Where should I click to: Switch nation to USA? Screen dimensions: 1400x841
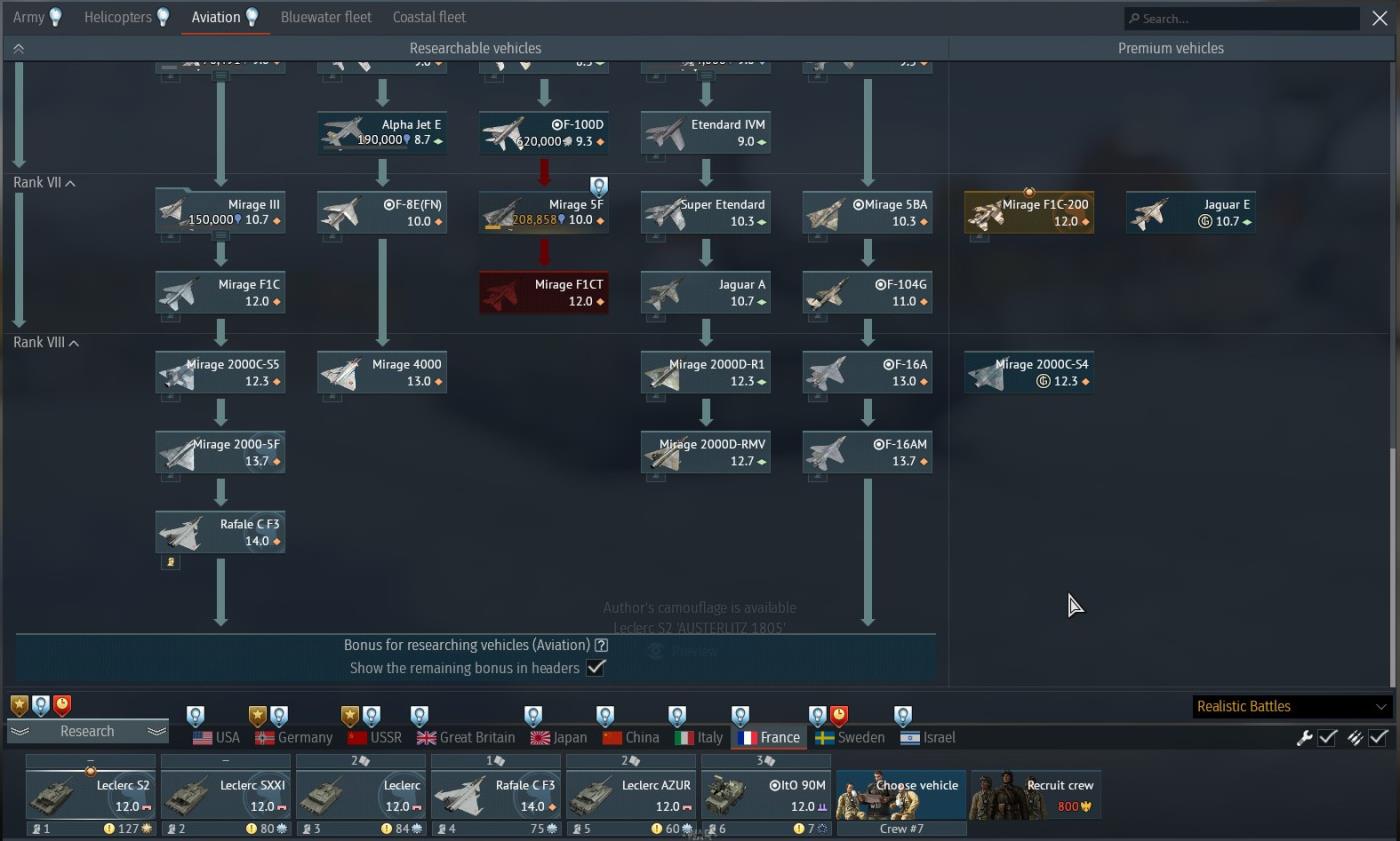(x=216, y=737)
